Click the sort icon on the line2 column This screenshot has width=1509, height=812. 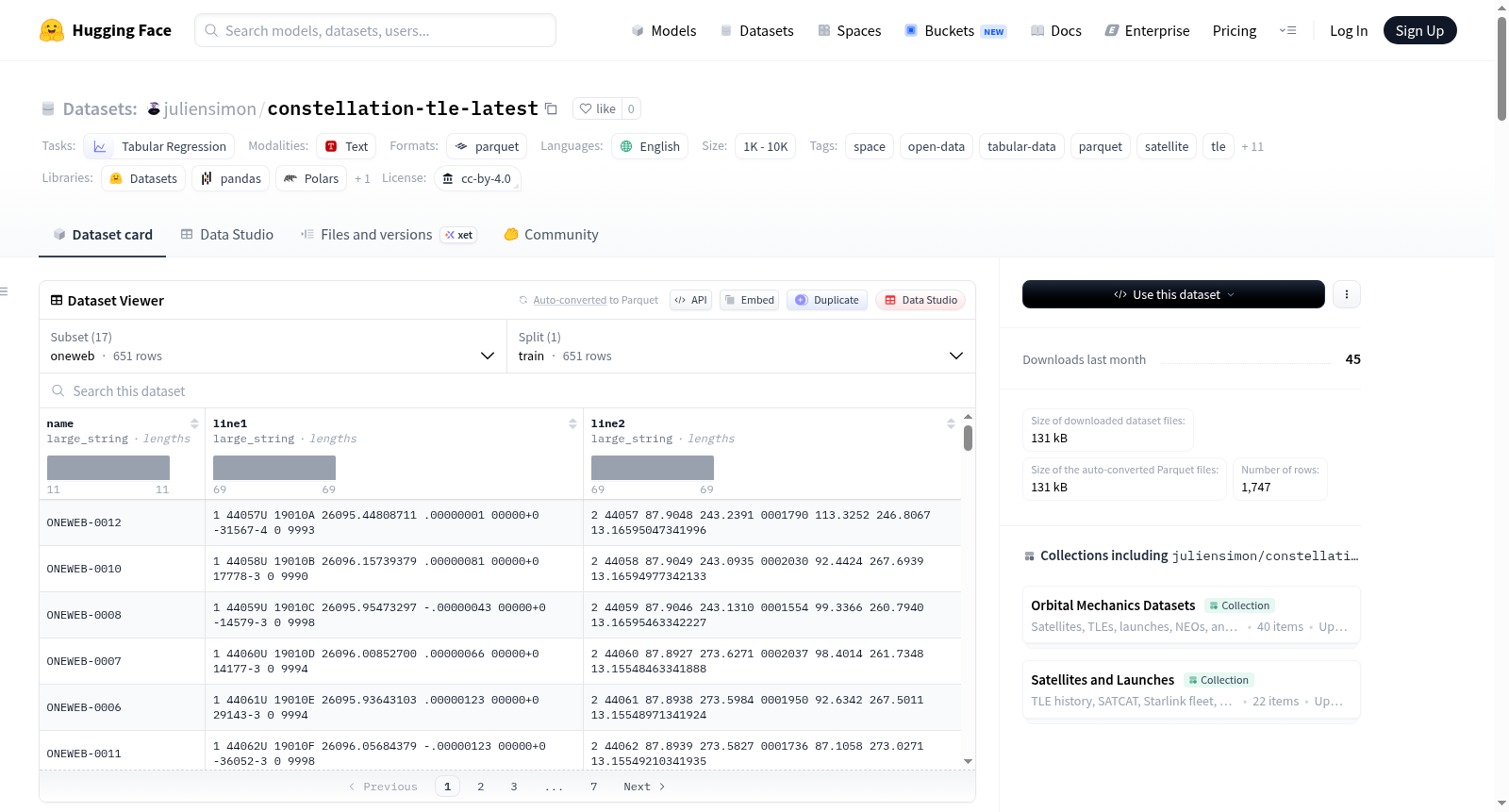951,423
